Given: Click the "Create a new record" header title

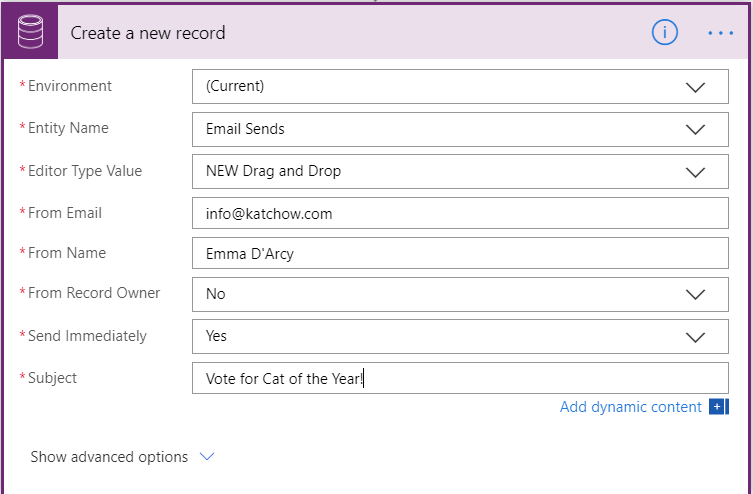Looking at the screenshot, I should pos(148,33).
